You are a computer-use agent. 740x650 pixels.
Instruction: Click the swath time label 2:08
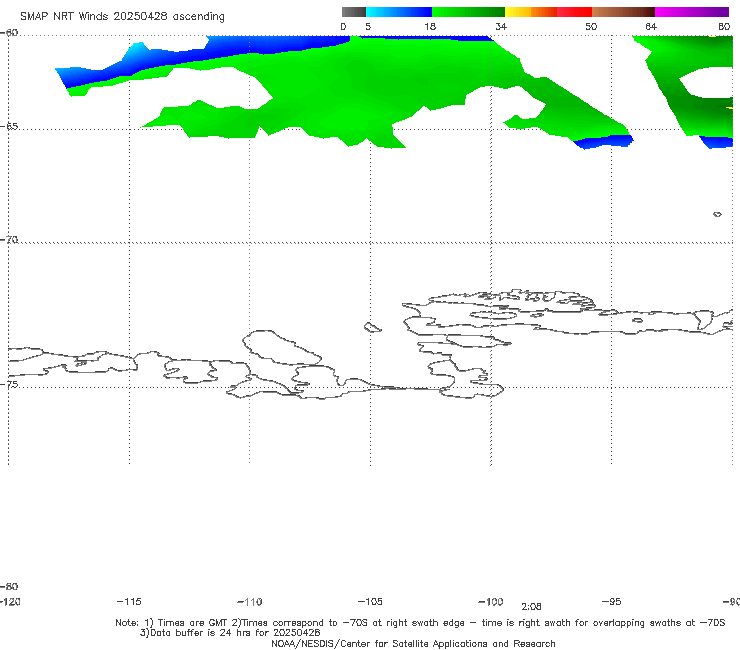(531, 607)
